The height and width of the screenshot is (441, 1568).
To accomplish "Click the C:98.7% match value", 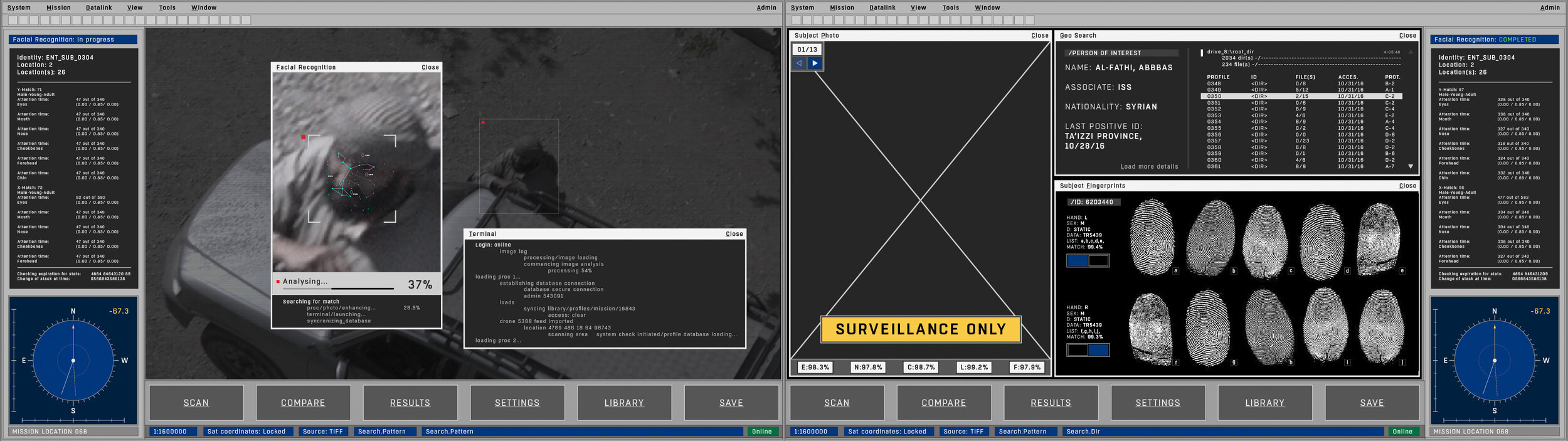I will [x=921, y=368].
